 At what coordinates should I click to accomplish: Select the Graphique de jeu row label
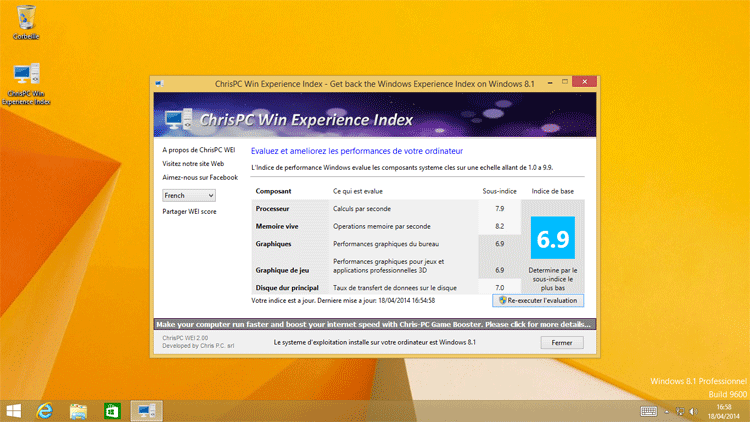pyautogui.click(x=282, y=270)
